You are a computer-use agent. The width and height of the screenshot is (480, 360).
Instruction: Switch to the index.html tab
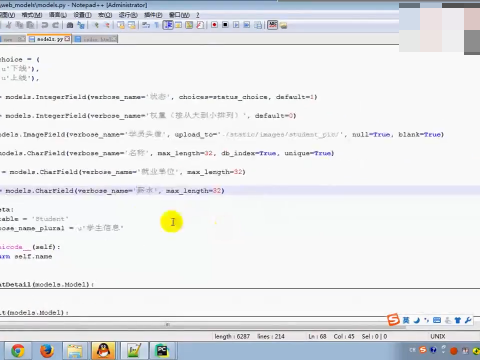95,39
